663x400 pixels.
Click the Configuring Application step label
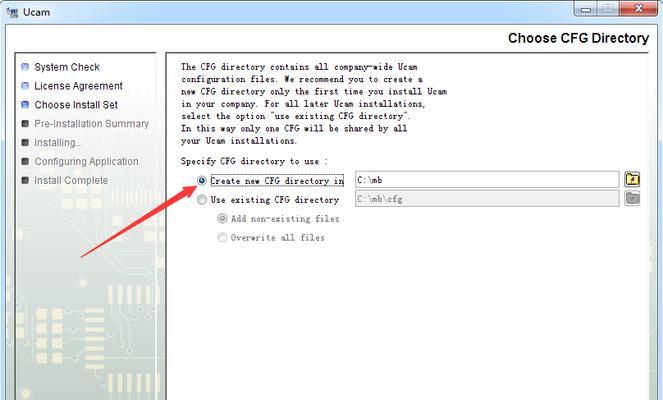[x=86, y=162]
